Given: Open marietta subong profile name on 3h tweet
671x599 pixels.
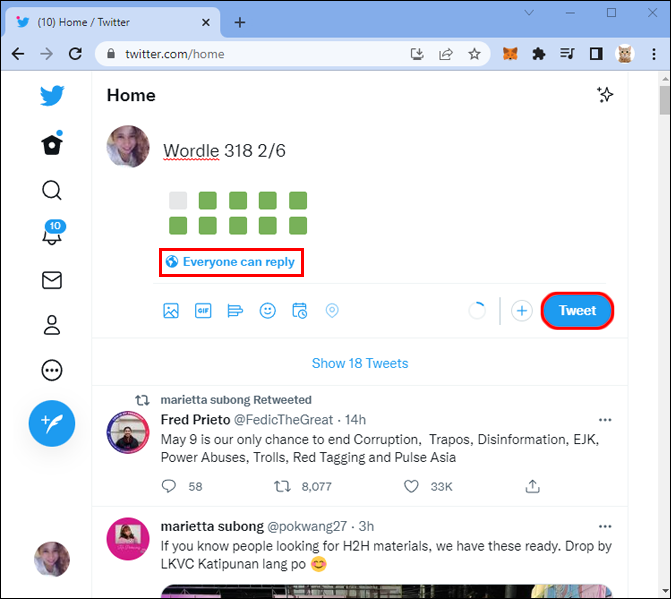Looking at the screenshot, I should click(x=212, y=526).
